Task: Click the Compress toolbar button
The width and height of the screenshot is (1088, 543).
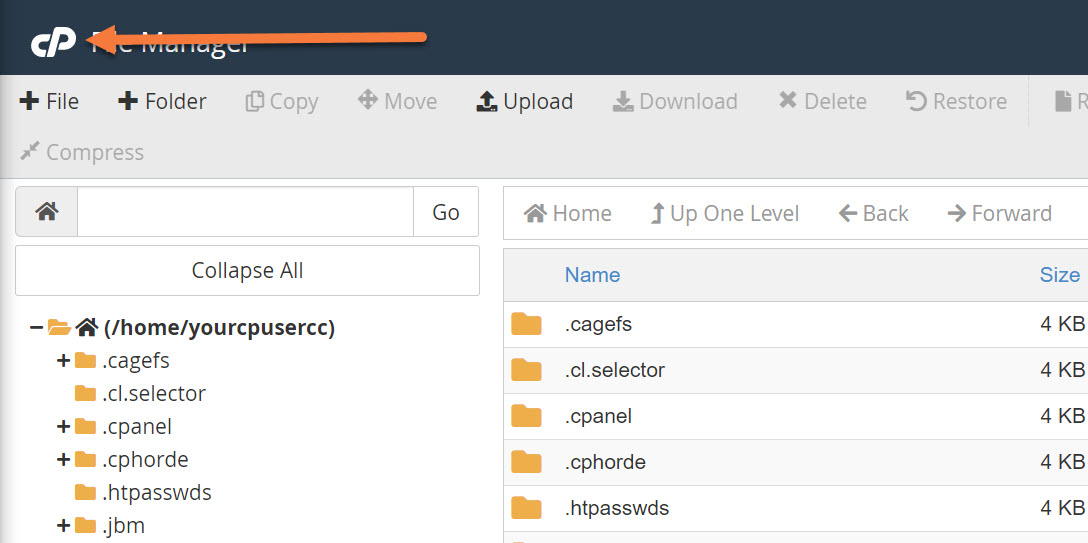Action: click(82, 153)
